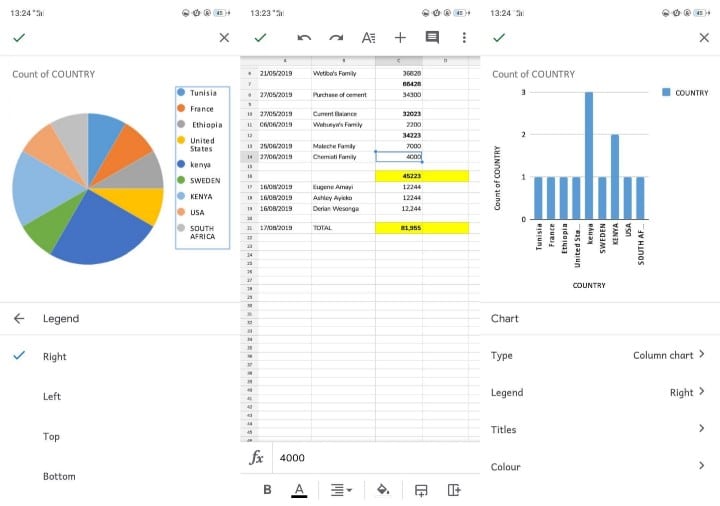Click the fx function icon
Viewport: 720px width, 506px height.
pyautogui.click(x=256, y=457)
